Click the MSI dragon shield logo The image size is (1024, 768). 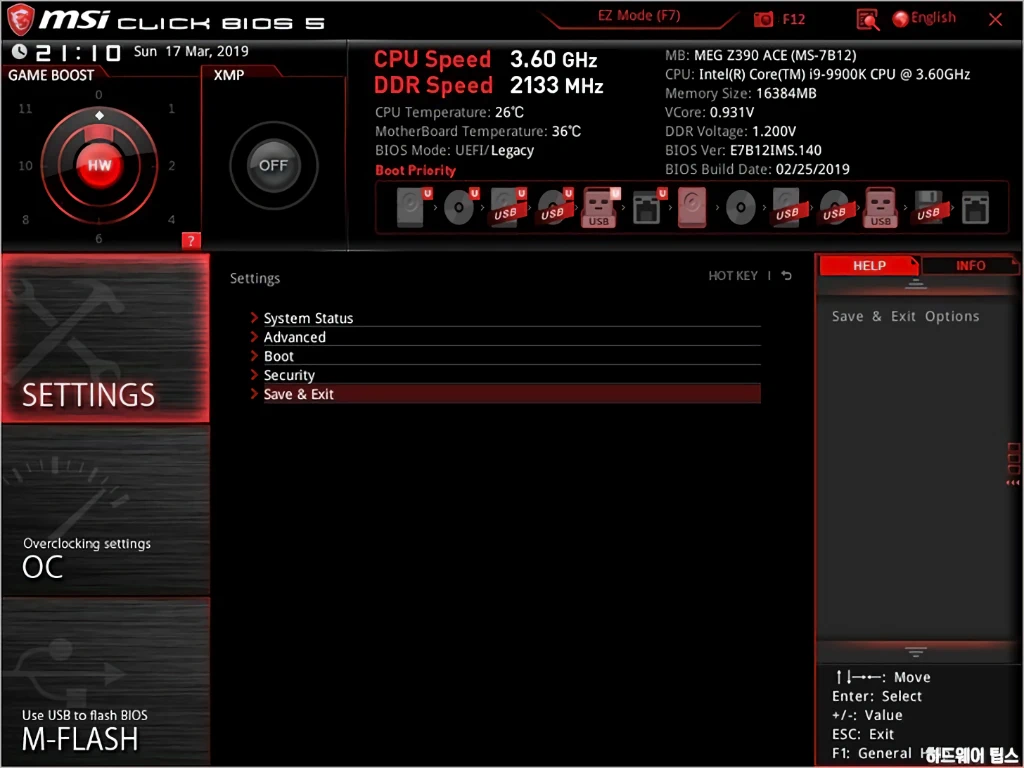pyautogui.click(x=20, y=20)
